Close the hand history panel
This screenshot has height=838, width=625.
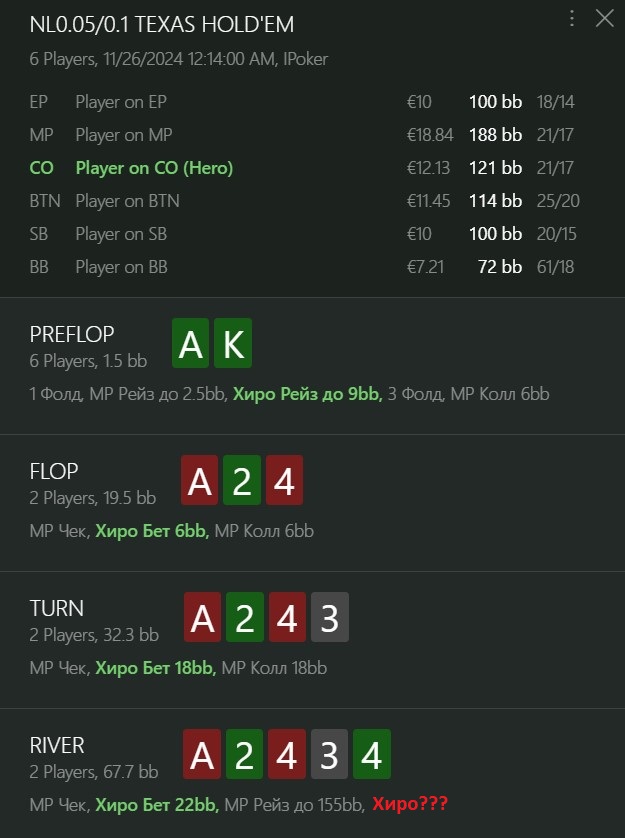click(x=604, y=18)
